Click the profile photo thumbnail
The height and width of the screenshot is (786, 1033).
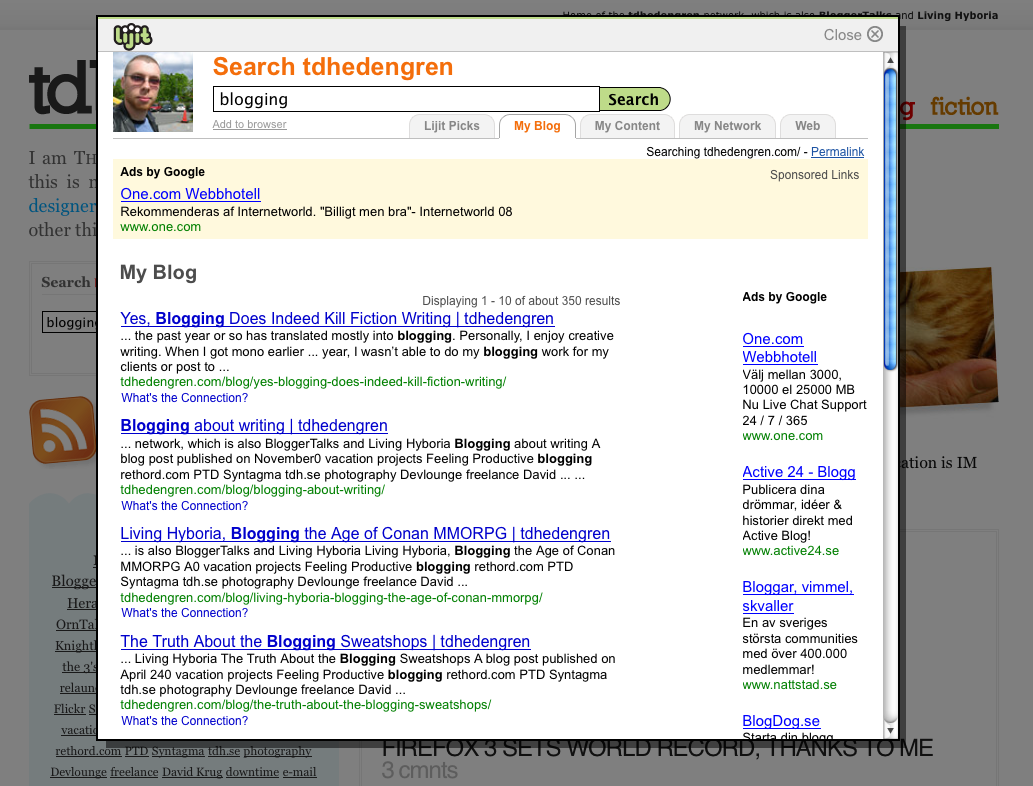[x=153, y=92]
